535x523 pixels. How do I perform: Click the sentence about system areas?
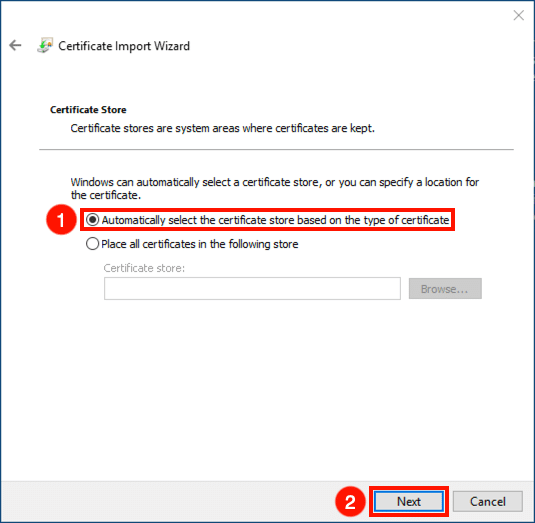222,128
